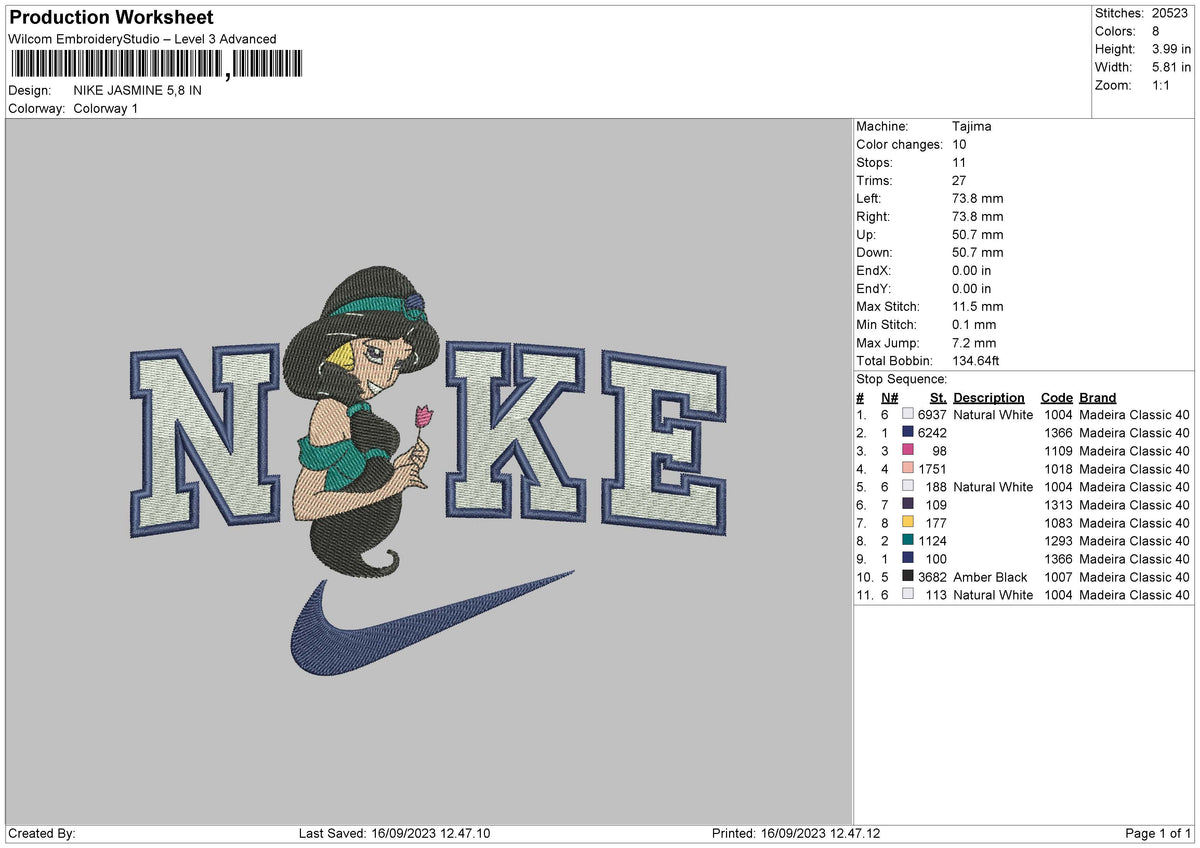Select the Max Jump value "7.2 mm"

(x=974, y=343)
